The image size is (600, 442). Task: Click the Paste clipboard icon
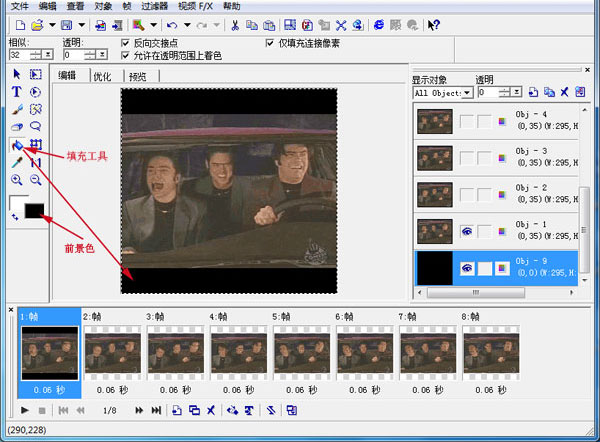coord(269,25)
